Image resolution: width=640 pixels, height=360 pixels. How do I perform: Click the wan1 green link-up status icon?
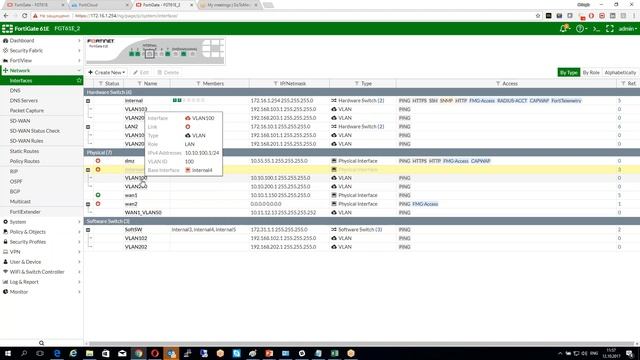(98, 195)
